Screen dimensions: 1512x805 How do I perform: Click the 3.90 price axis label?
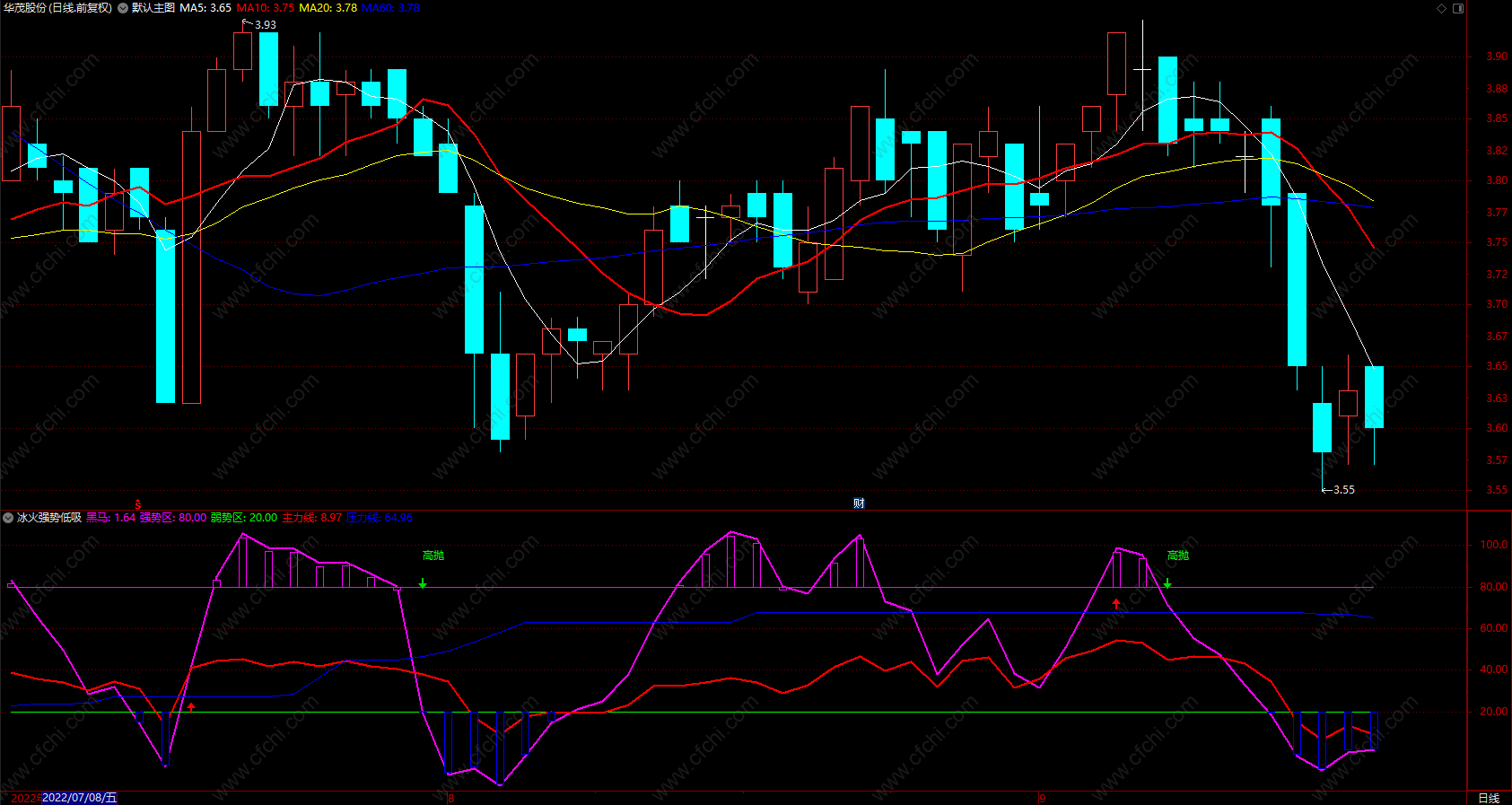tap(1497, 57)
